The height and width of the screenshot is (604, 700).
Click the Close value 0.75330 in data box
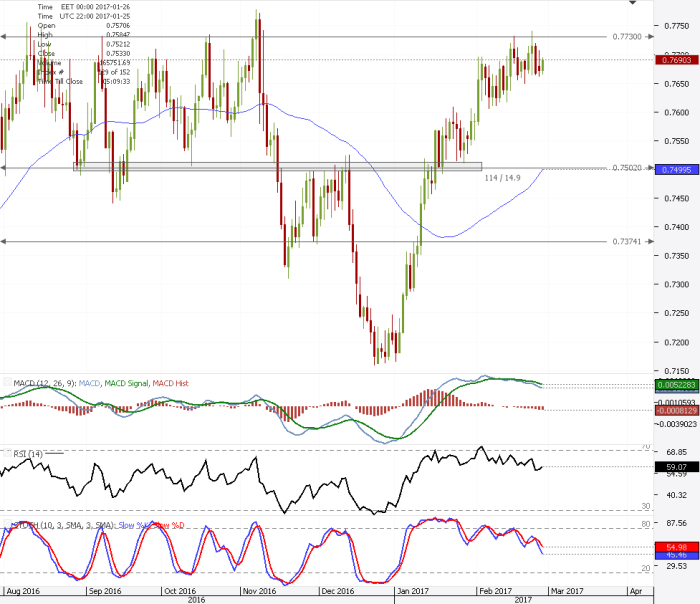coord(118,54)
